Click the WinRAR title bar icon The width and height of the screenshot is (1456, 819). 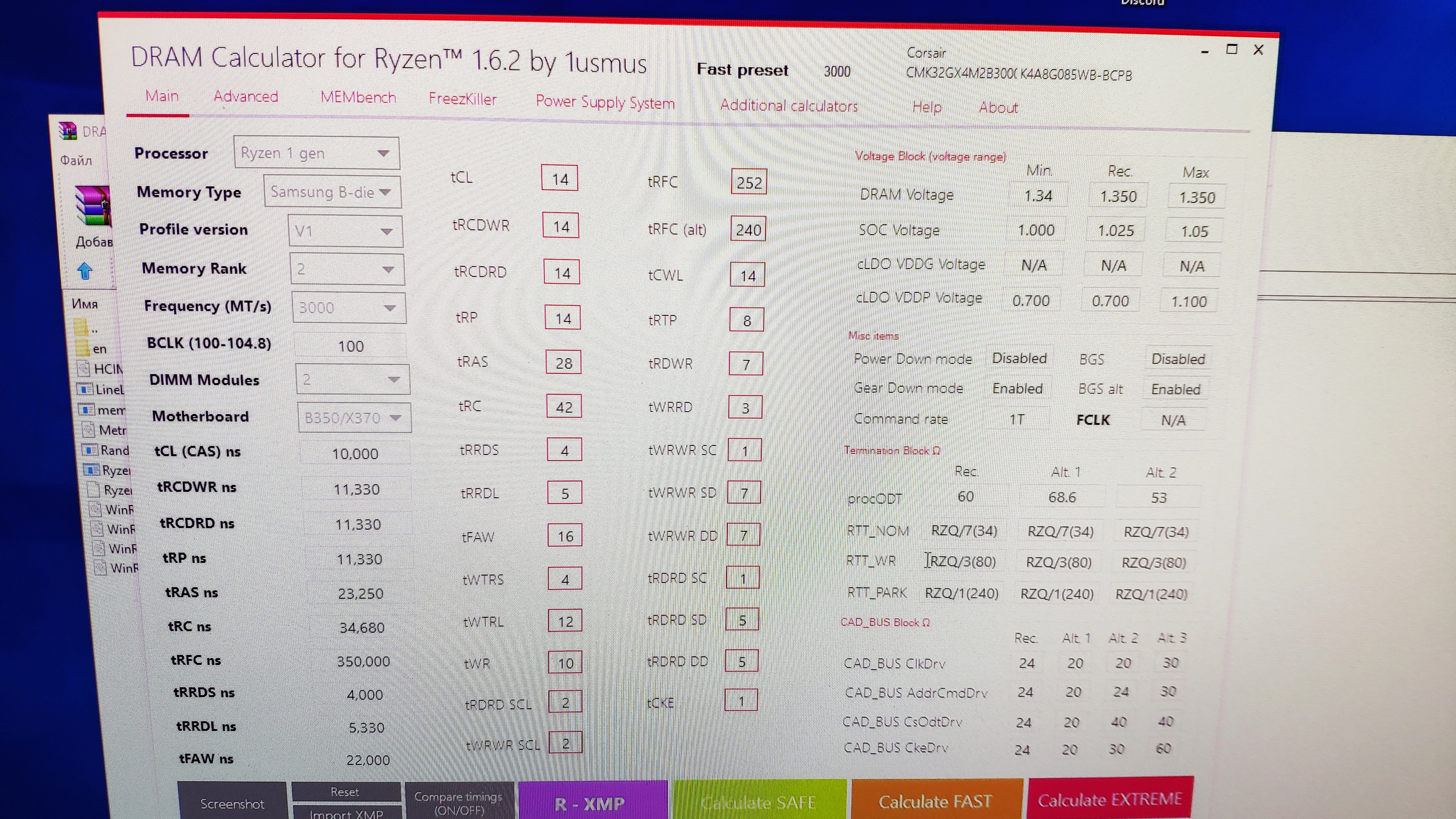[x=68, y=131]
